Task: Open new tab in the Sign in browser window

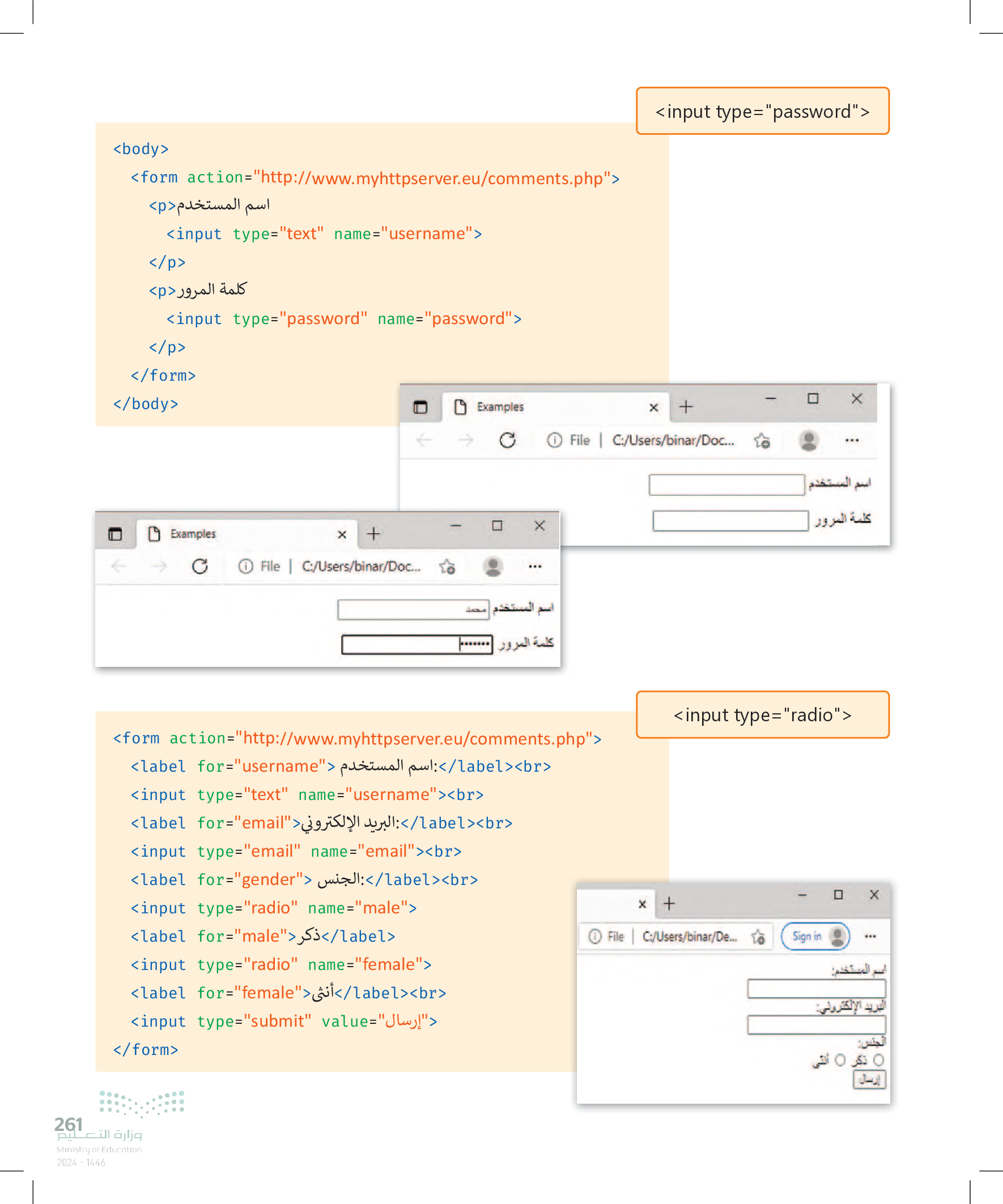Action: pyautogui.click(x=669, y=904)
